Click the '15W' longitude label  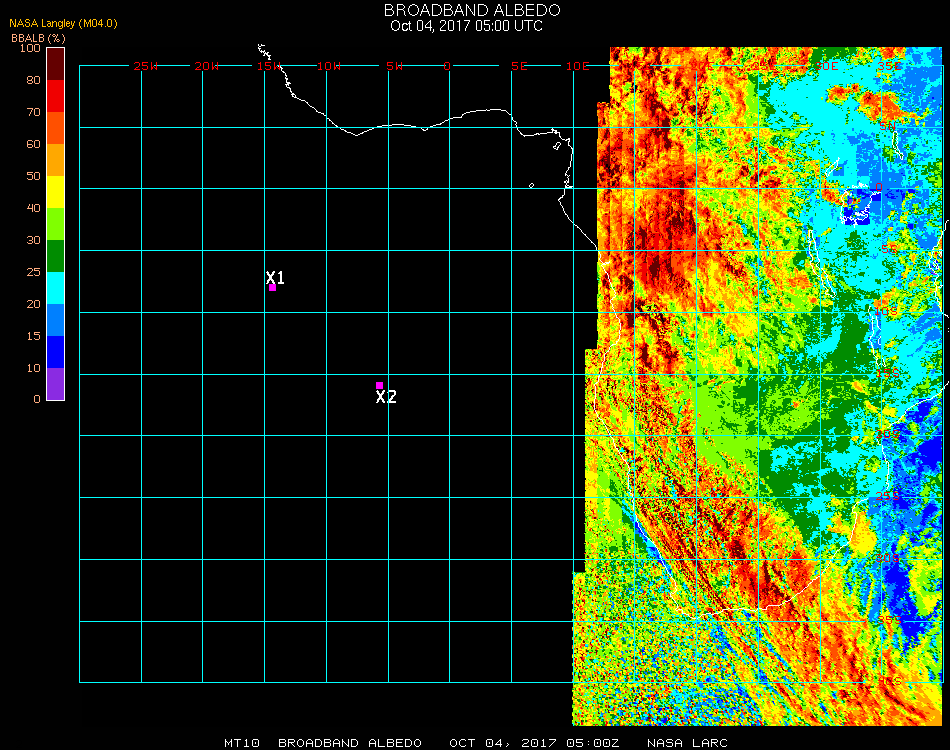click(x=268, y=66)
